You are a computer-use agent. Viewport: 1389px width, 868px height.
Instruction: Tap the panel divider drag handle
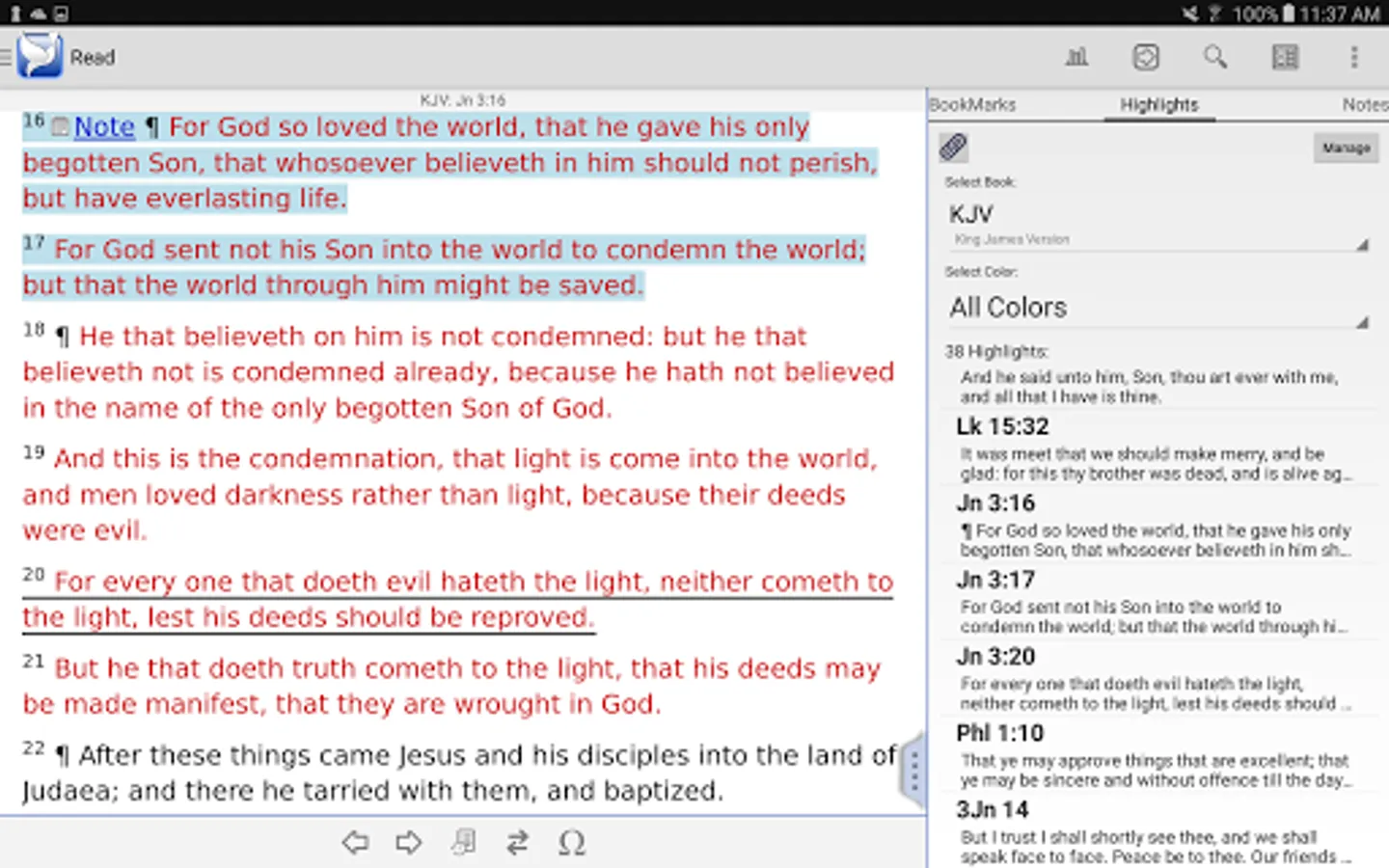click(914, 770)
